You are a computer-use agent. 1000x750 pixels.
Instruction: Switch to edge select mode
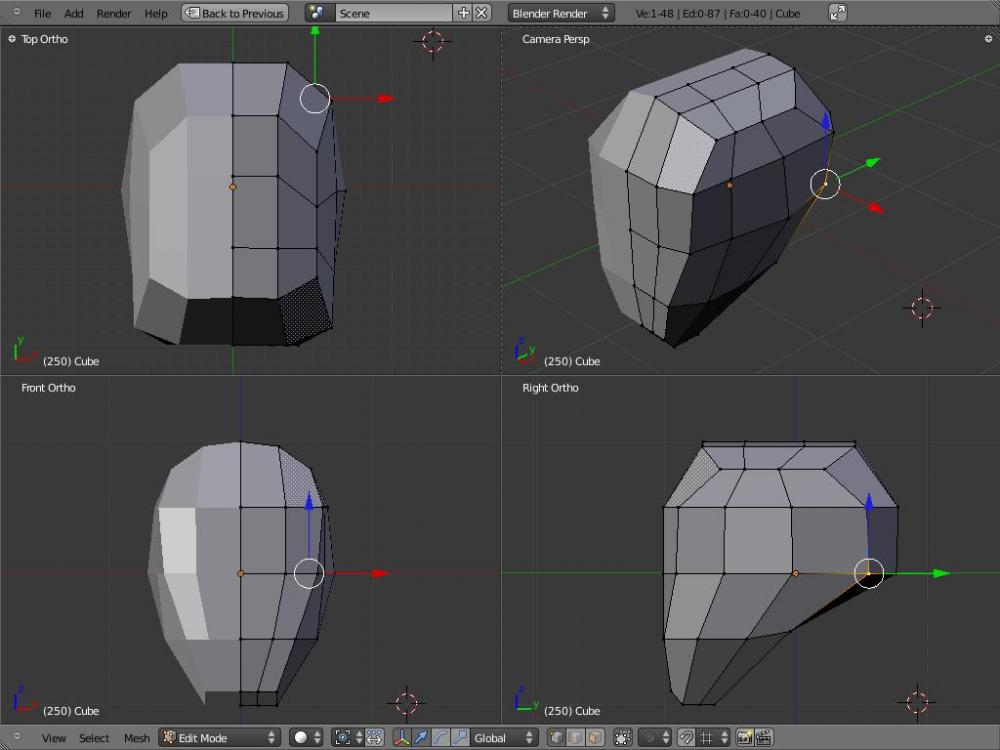575,738
